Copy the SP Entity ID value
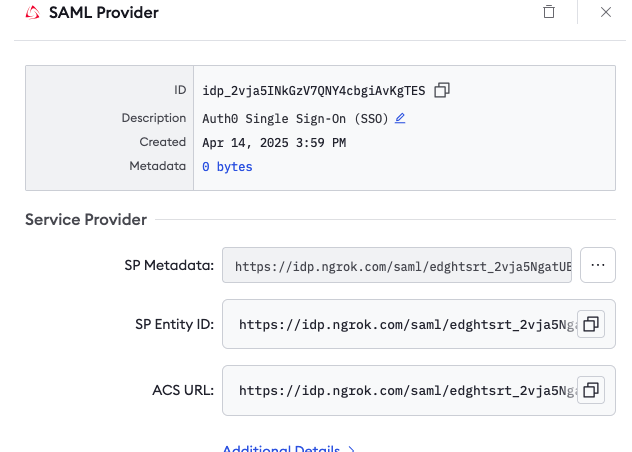The height and width of the screenshot is (452, 632). pyautogui.click(x=591, y=324)
